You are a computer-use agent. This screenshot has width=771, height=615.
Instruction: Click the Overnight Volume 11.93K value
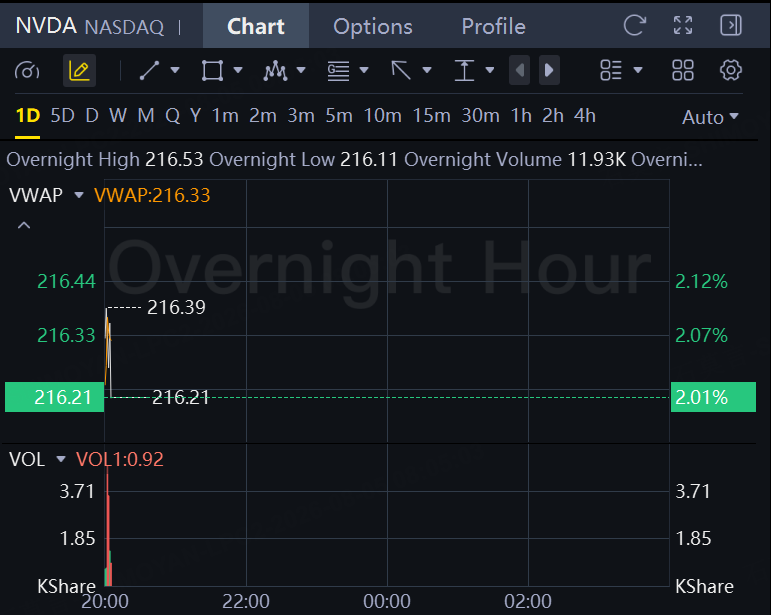[596, 160]
